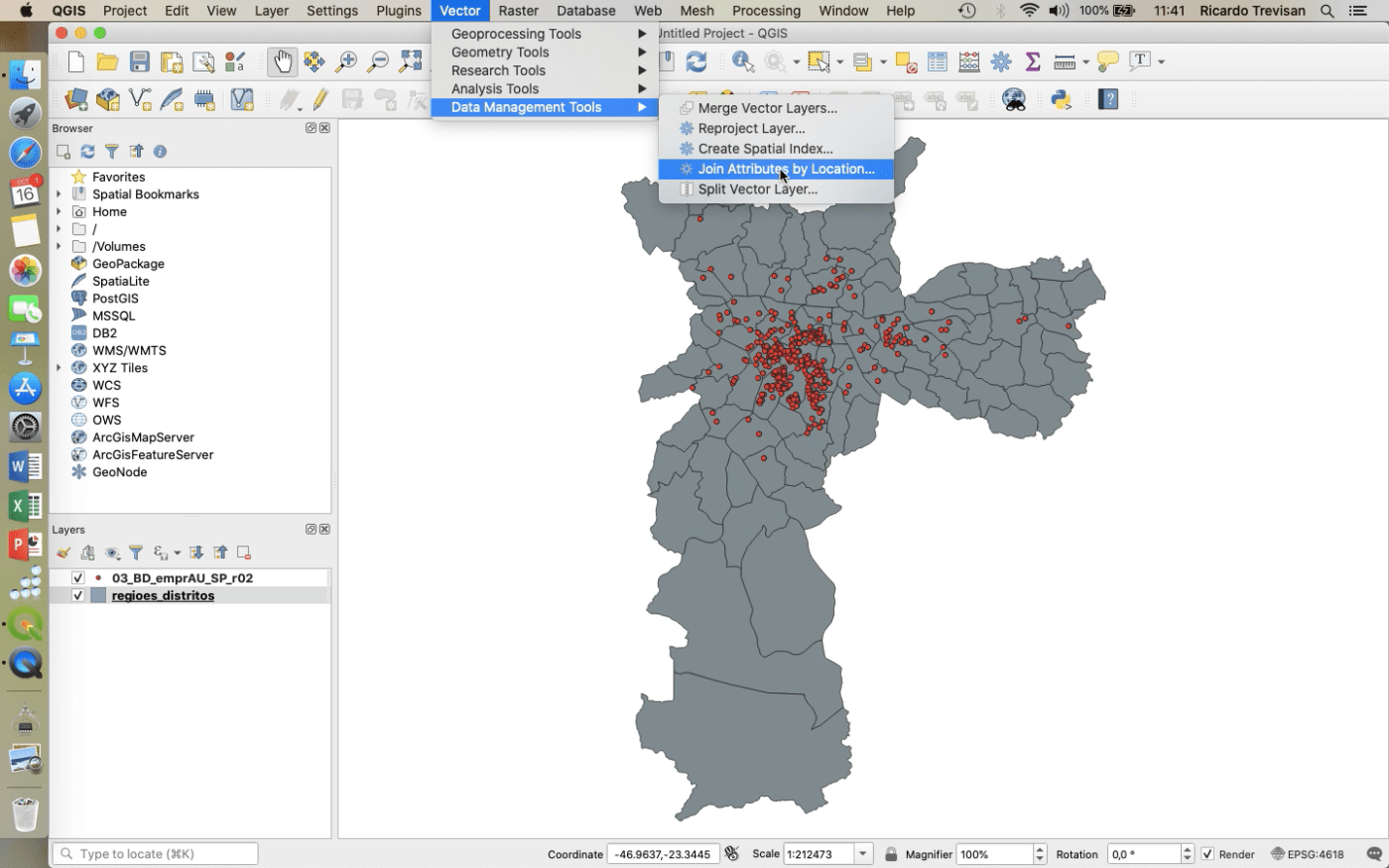
Task: Choose Join Attributes by Location menu entry
Action: (x=785, y=169)
